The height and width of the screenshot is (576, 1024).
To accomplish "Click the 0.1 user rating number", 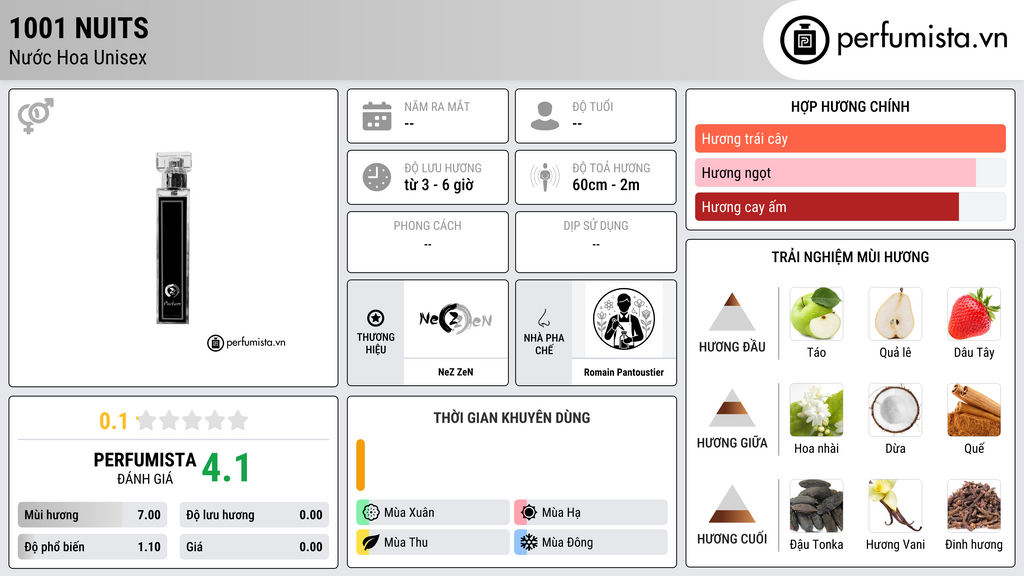I will [x=114, y=421].
